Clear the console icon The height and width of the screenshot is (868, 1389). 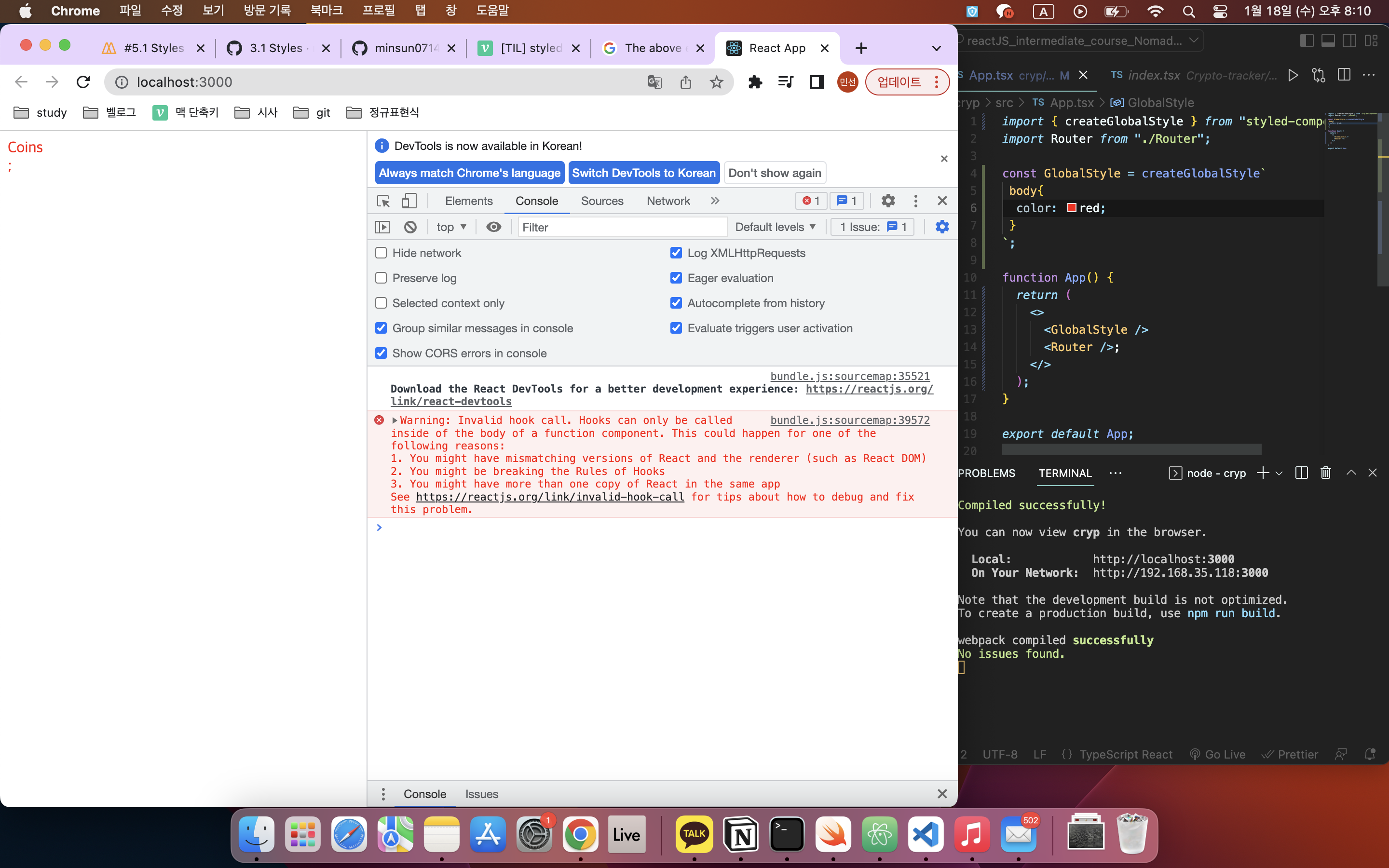[410, 227]
